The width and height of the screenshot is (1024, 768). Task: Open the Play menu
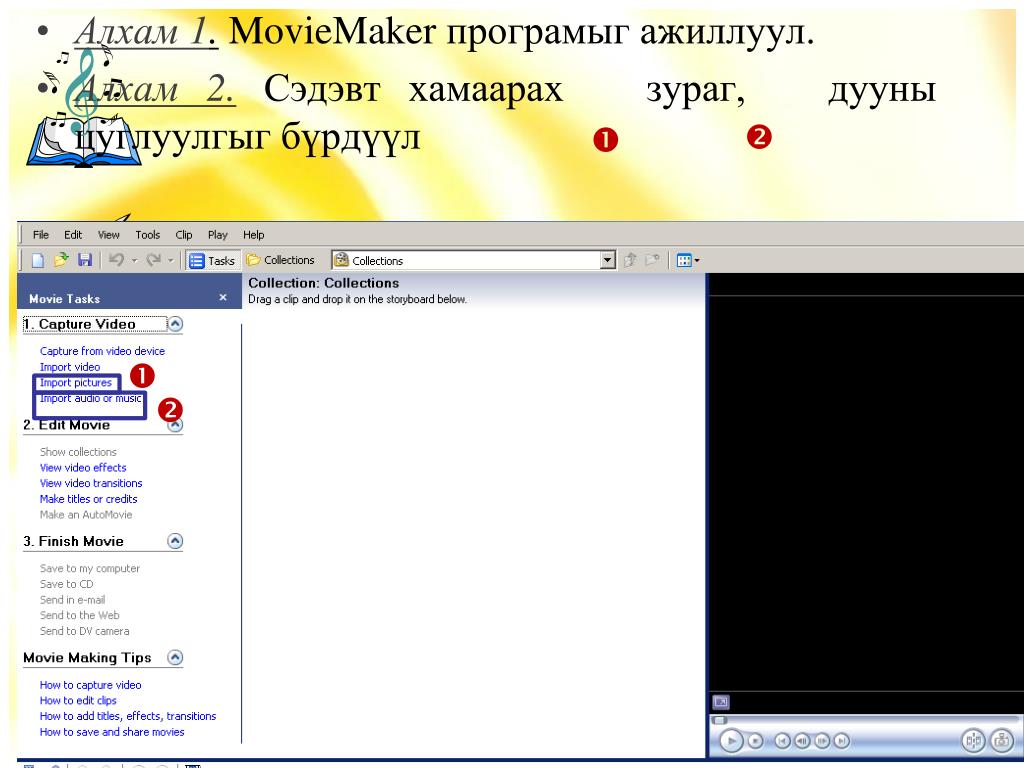217,234
